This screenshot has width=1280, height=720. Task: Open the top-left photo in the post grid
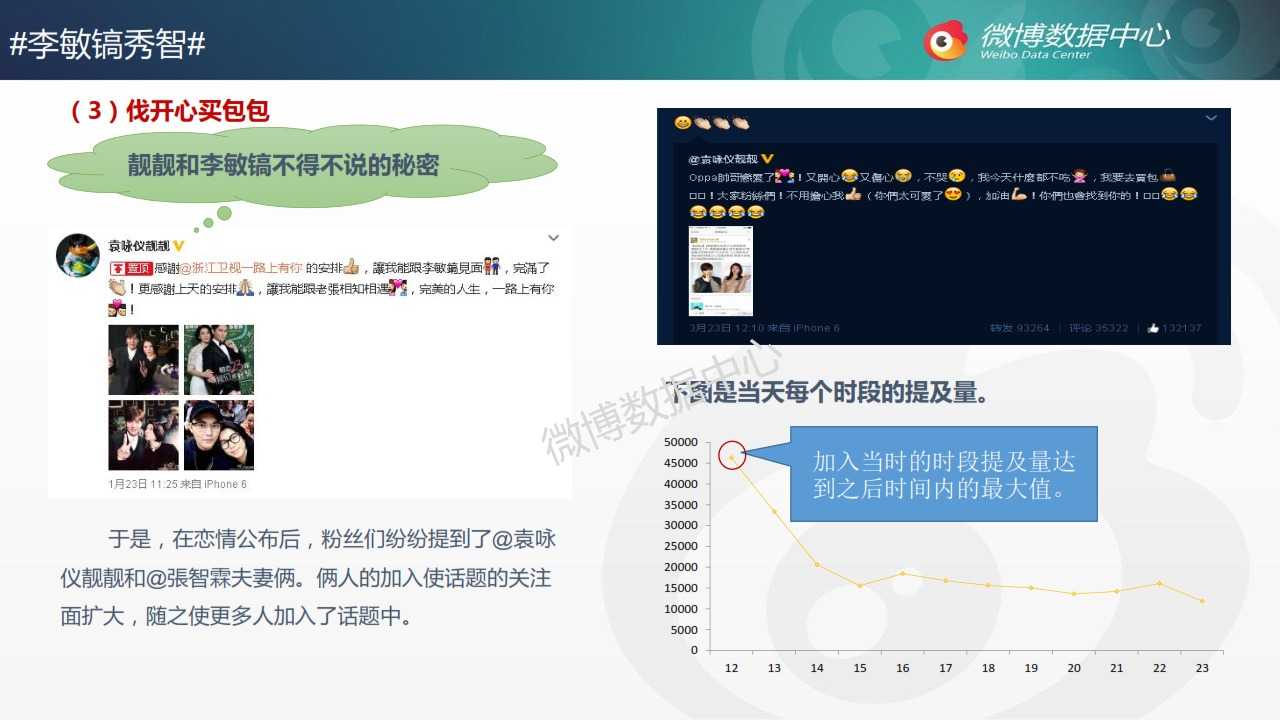143,359
